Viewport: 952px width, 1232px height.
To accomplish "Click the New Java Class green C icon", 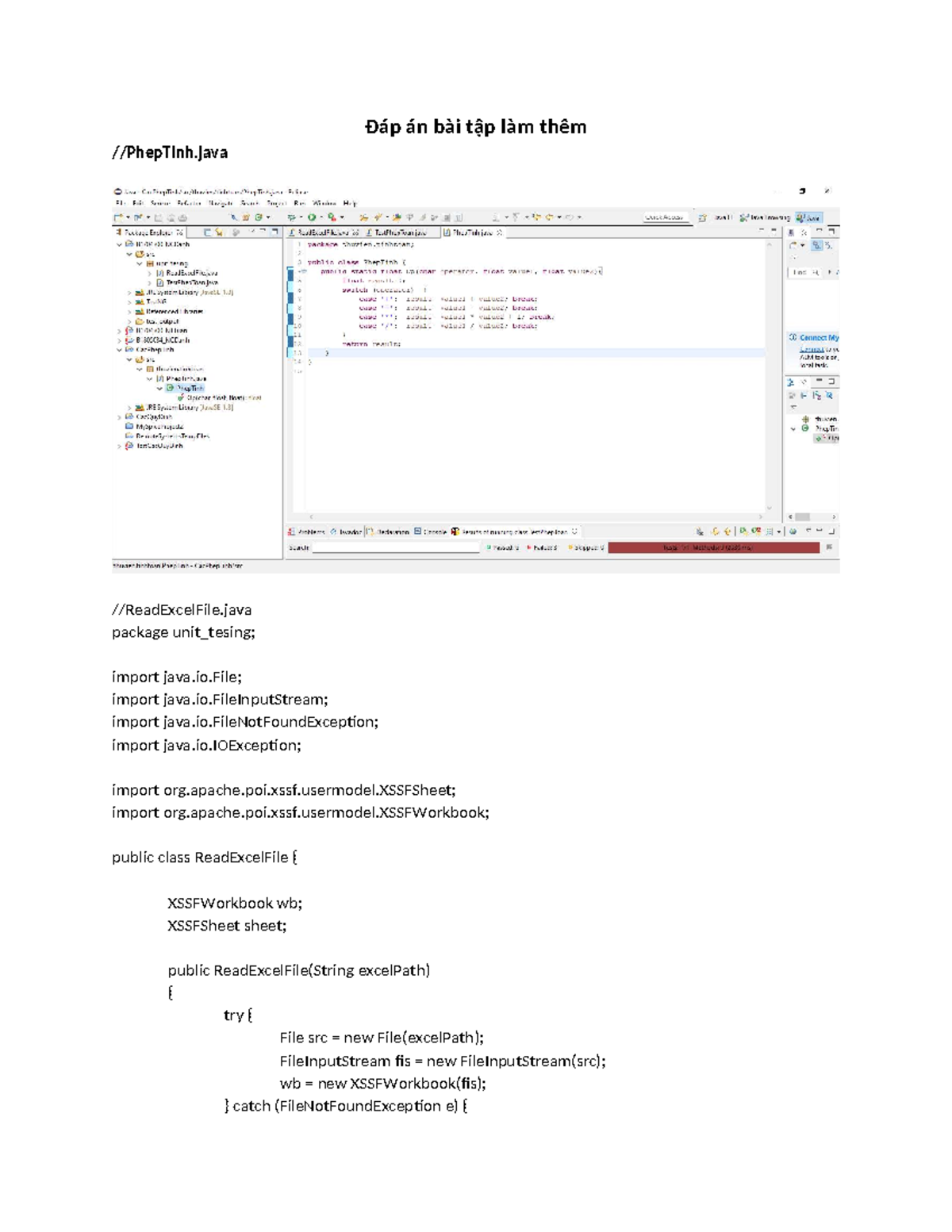I will pos(259,217).
